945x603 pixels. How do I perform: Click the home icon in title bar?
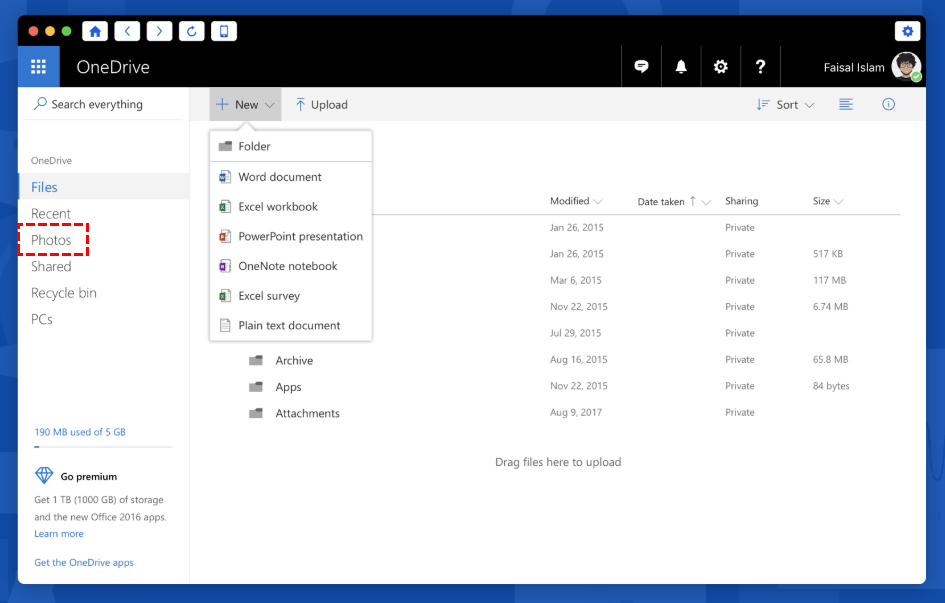click(95, 31)
